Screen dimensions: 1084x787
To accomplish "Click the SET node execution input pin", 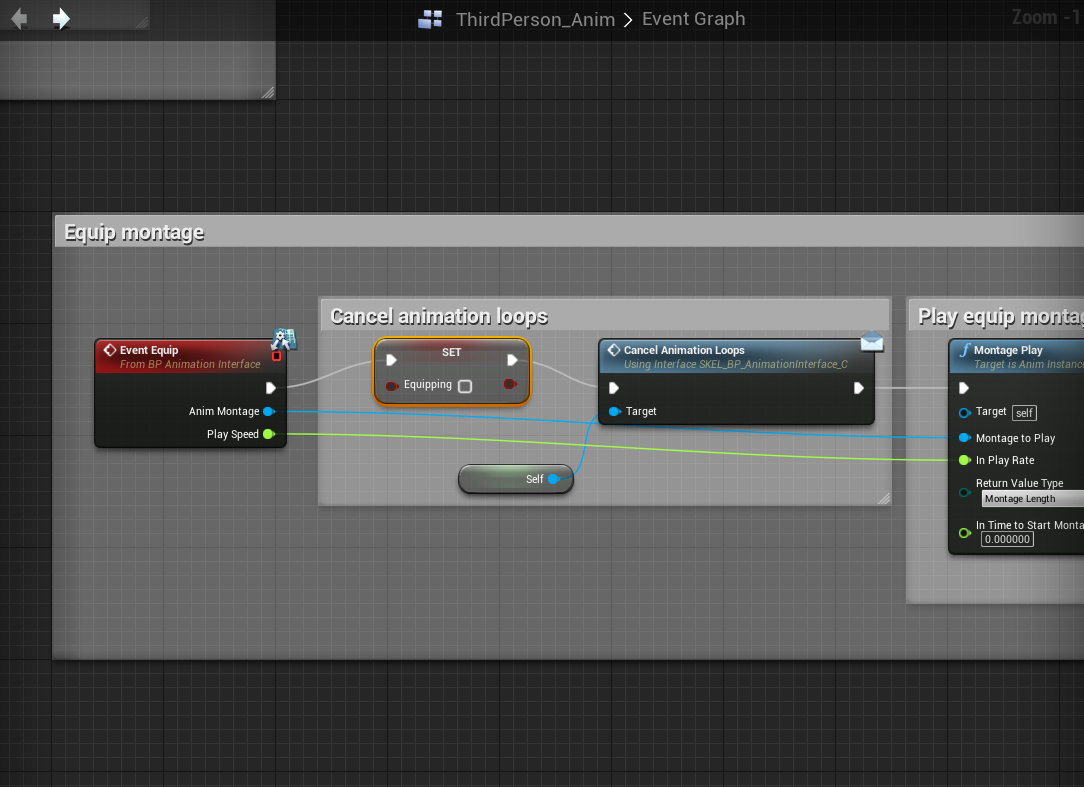I will click(392, 360).
